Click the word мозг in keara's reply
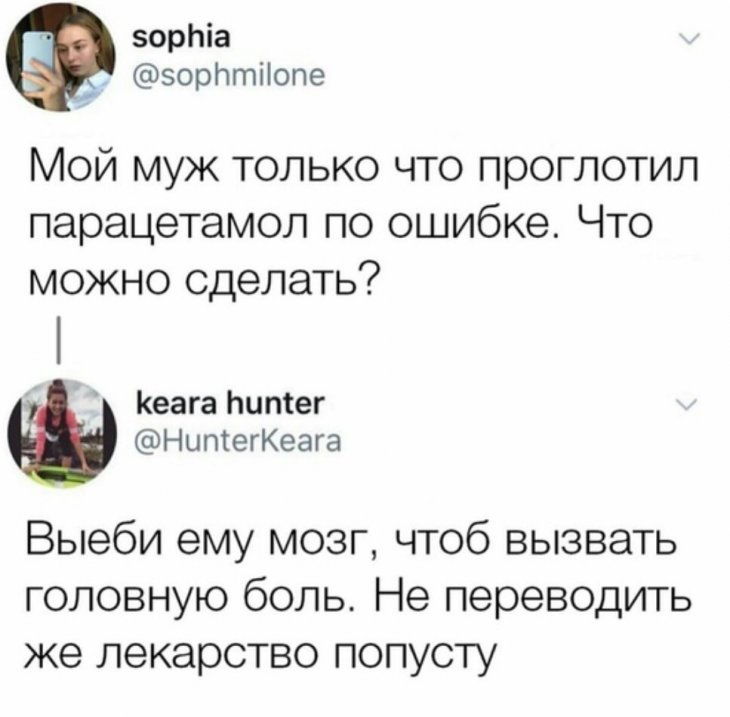Screen dimensions: 730x717 [326, 545]
